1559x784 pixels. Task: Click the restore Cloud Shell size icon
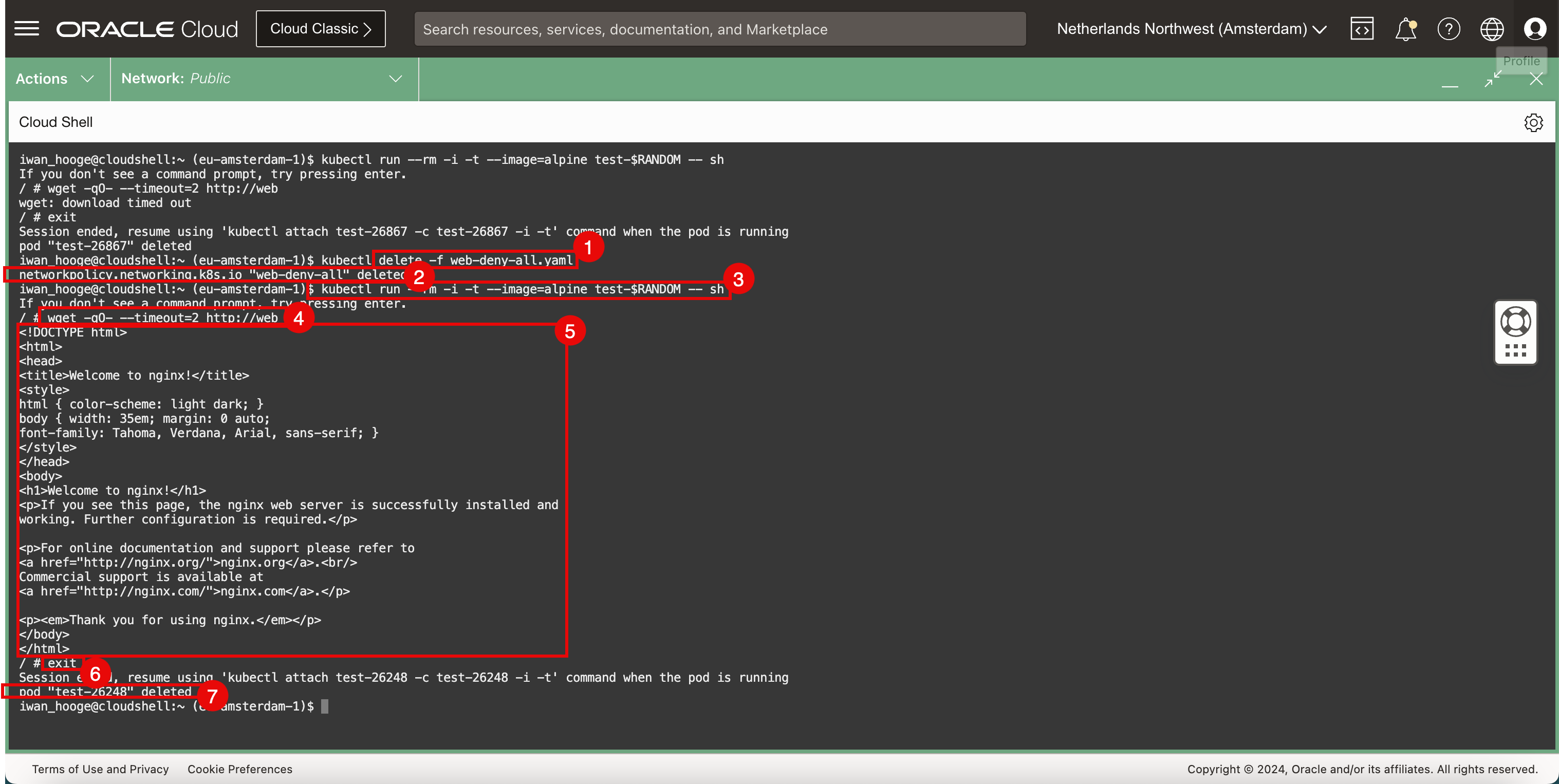[1493, 79]
